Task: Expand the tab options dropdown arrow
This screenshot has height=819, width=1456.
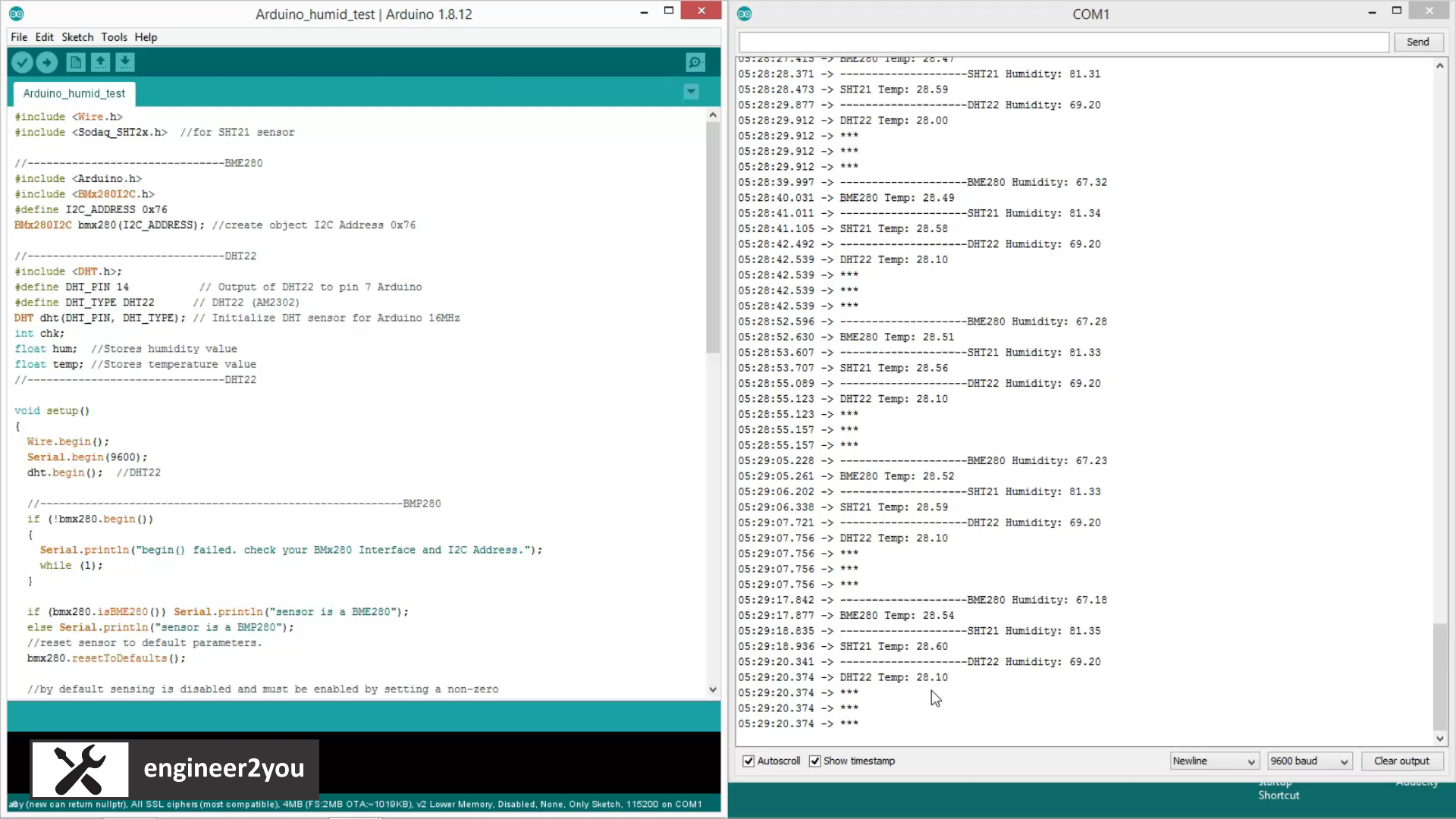Action: pyautogui.click(x=691, y=92)
